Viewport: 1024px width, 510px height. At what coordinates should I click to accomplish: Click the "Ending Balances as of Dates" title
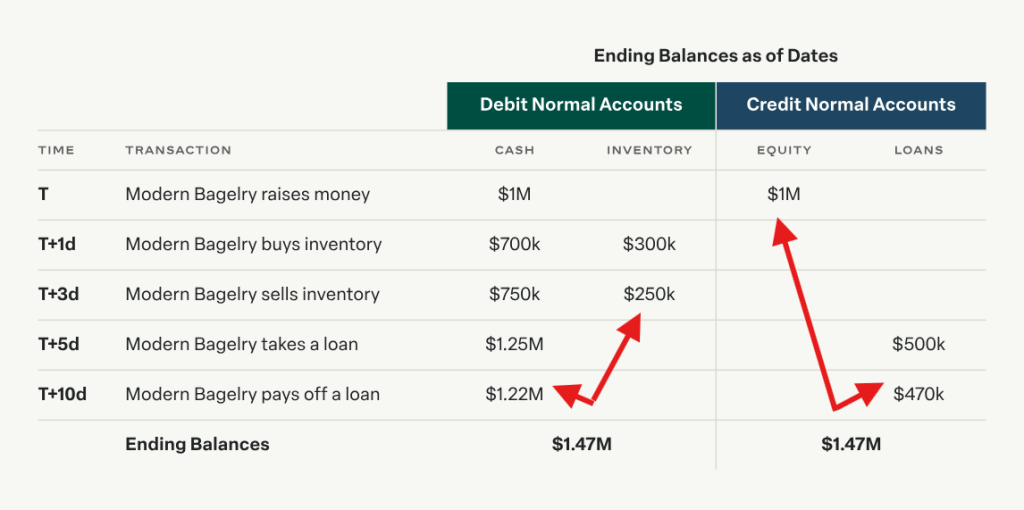click(x=716, y=56)
